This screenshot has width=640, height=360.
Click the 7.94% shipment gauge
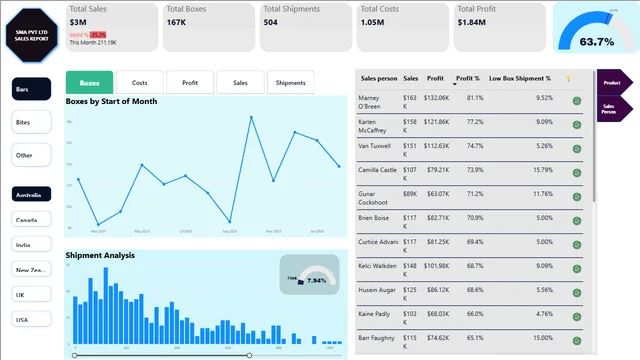pos(309,275)
